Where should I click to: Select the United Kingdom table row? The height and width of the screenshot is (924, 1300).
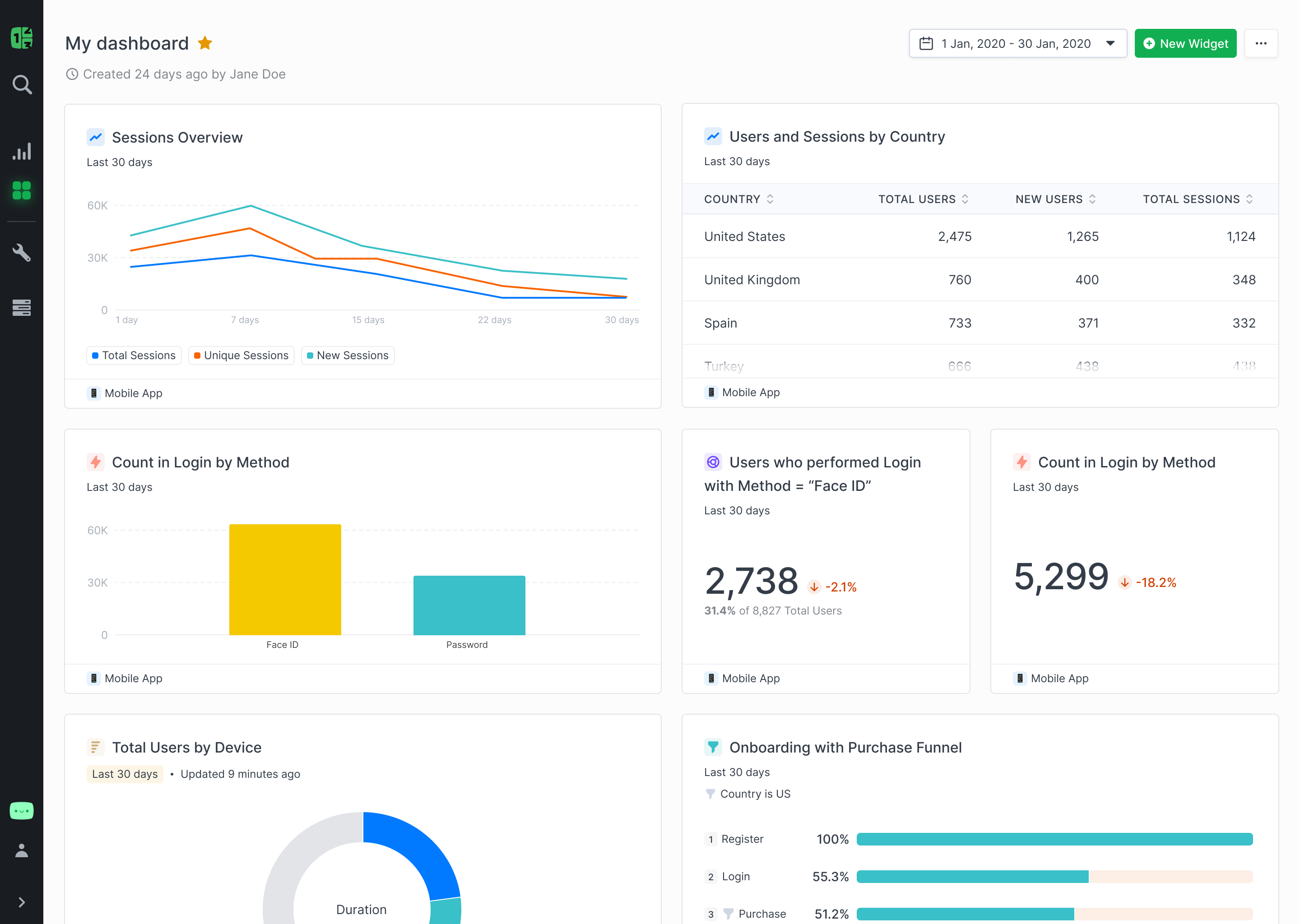click(979, 279)
